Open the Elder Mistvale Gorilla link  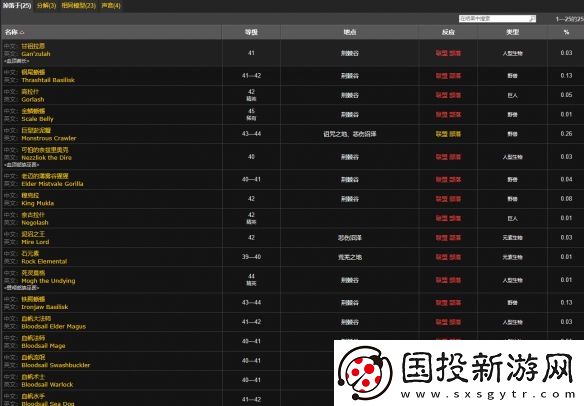point(52,184)
